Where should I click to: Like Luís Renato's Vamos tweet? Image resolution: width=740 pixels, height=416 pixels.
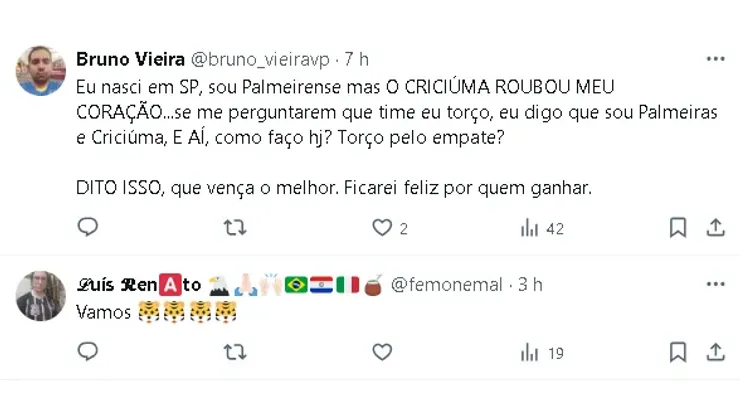(x=382, y=352)
